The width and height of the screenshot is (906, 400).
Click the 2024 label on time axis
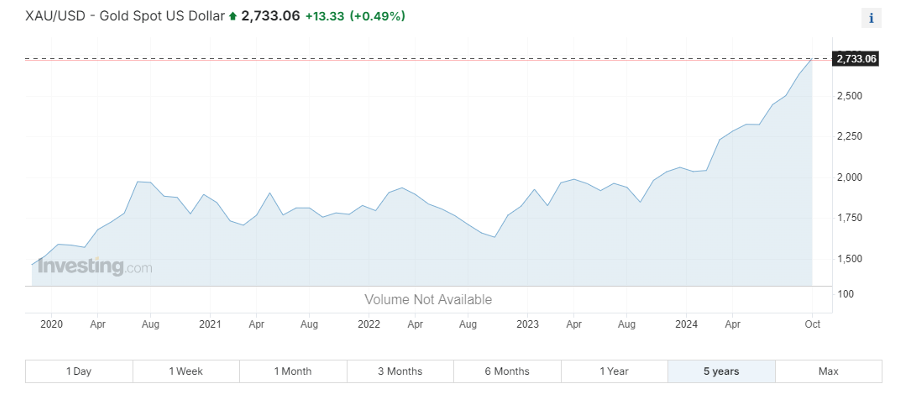point(686,324)
